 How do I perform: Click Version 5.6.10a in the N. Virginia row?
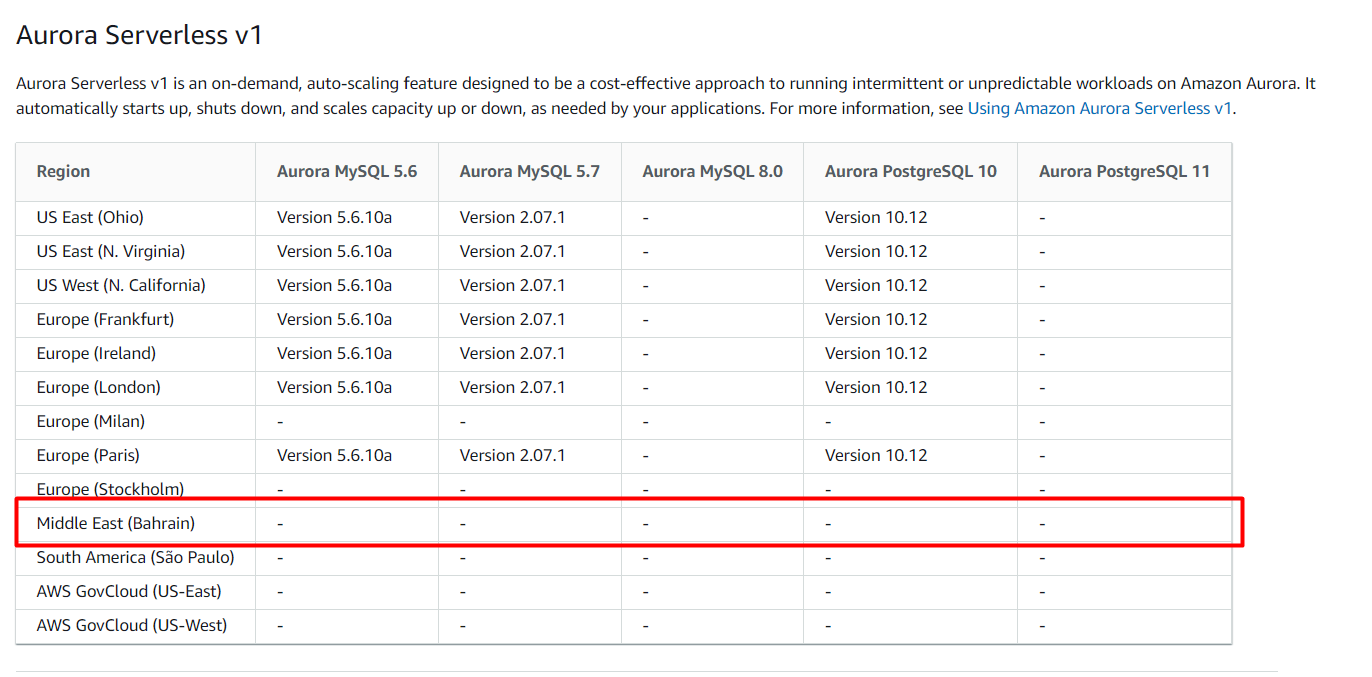pyautogui.click(x=334, y=251)
